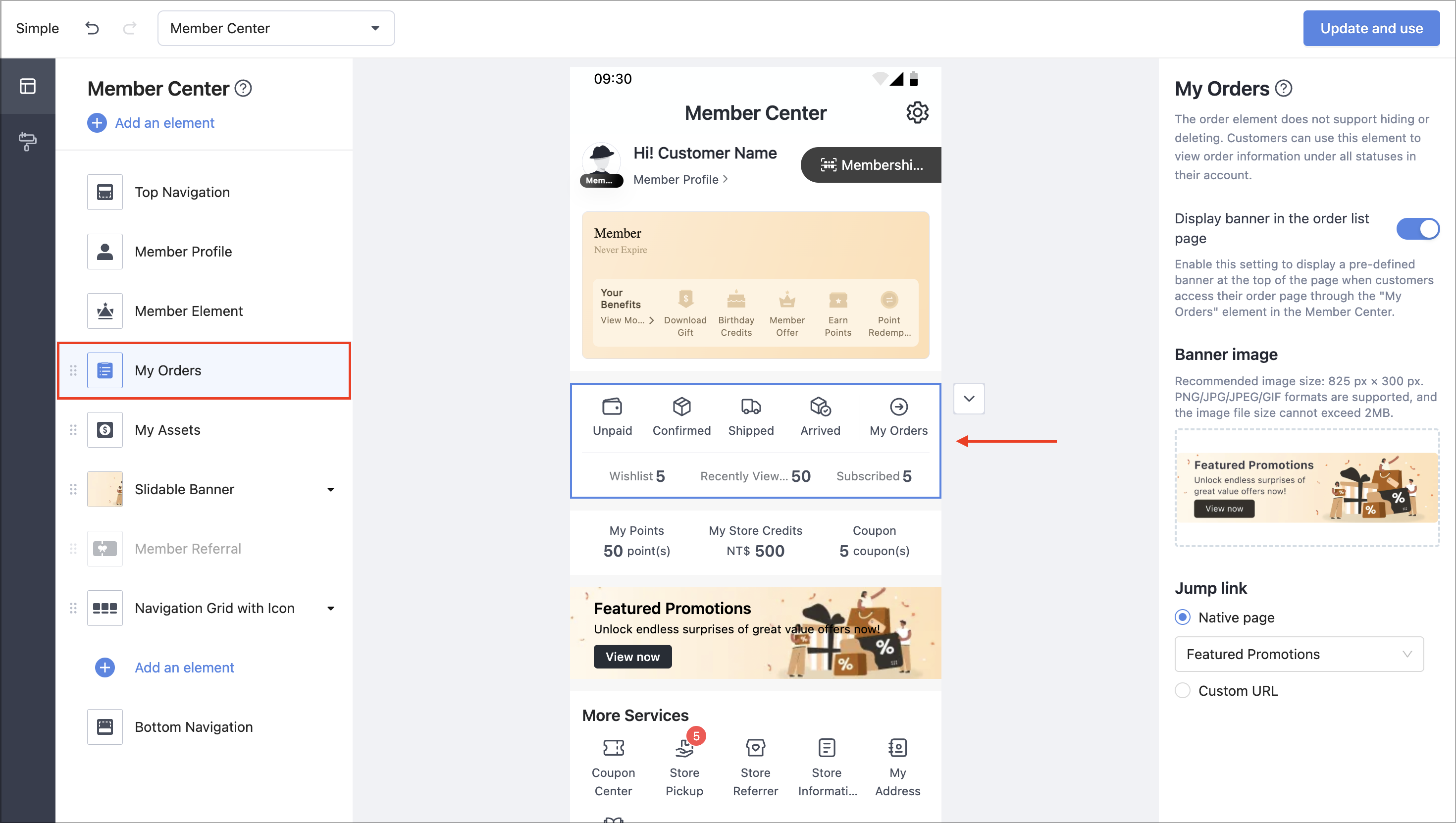Open the layout panel sidebar icon

(x=28, y=86)
